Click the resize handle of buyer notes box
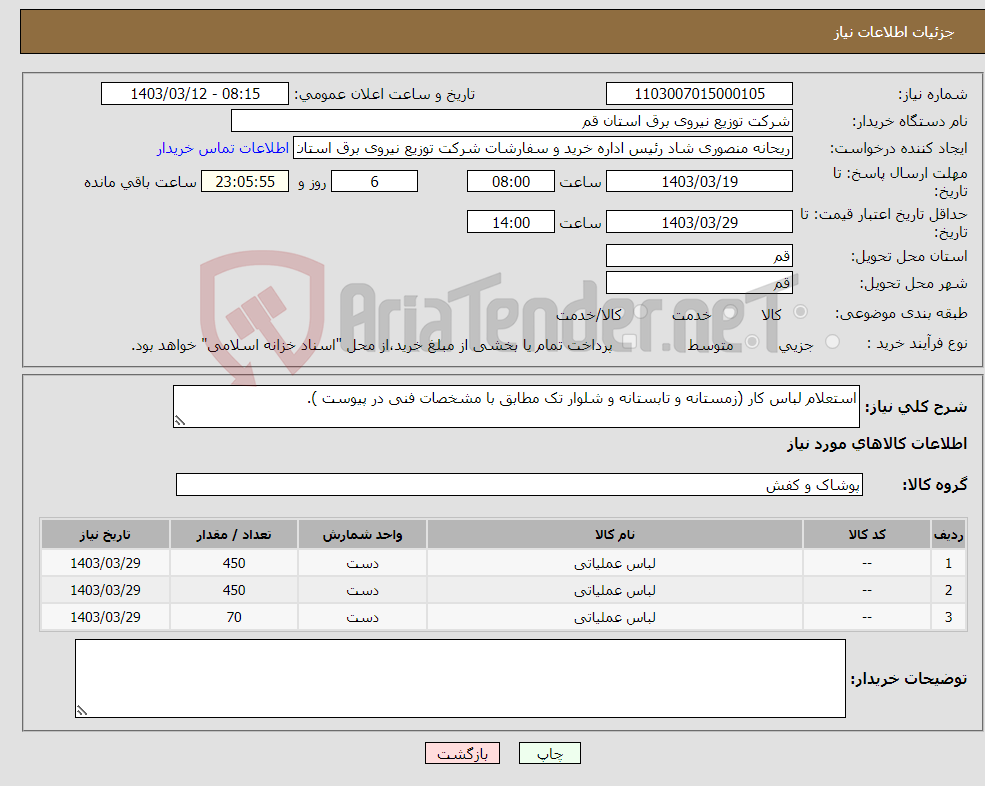 pyautogui.click(x=82, y=711)
